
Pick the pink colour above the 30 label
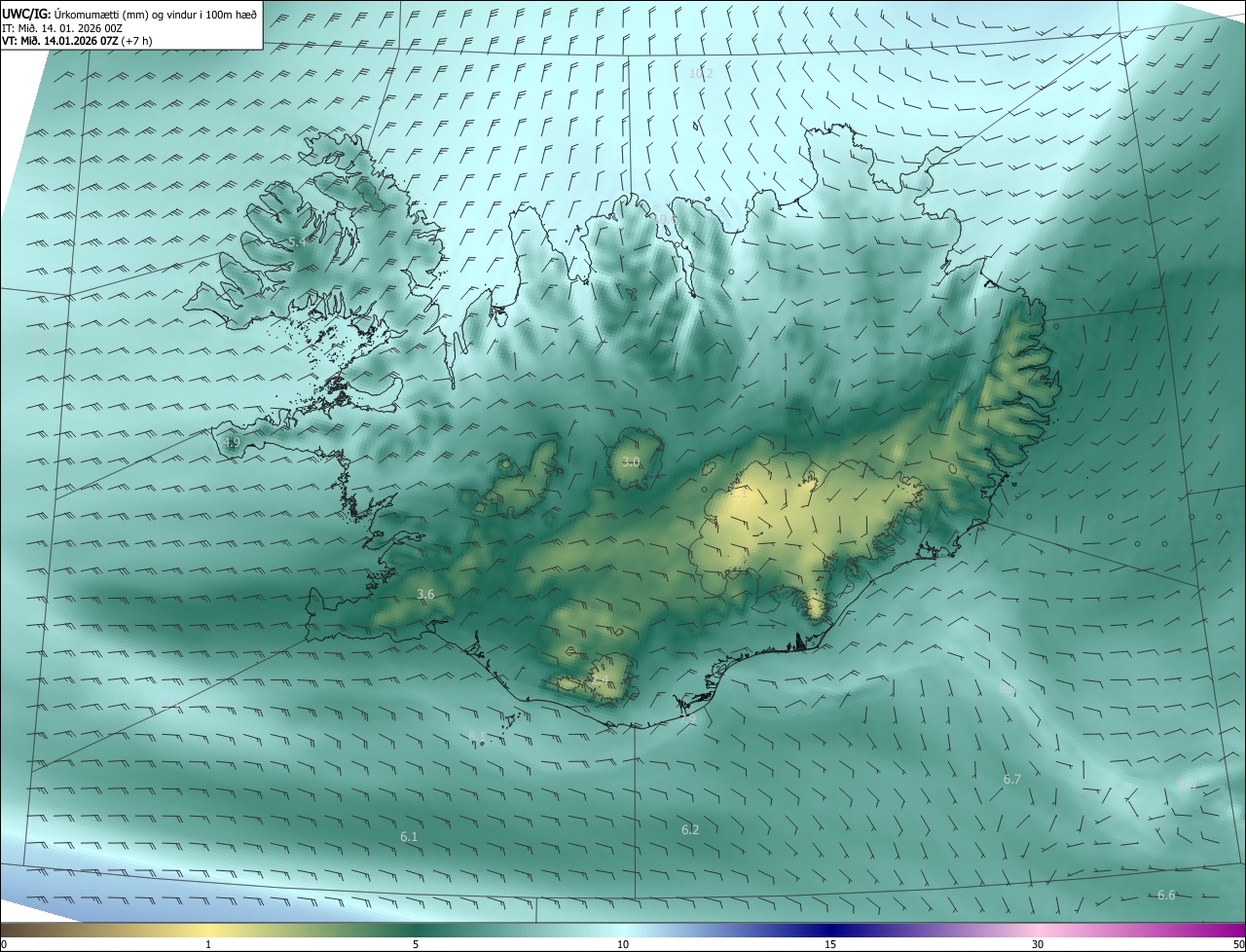tap(1038, 931)
